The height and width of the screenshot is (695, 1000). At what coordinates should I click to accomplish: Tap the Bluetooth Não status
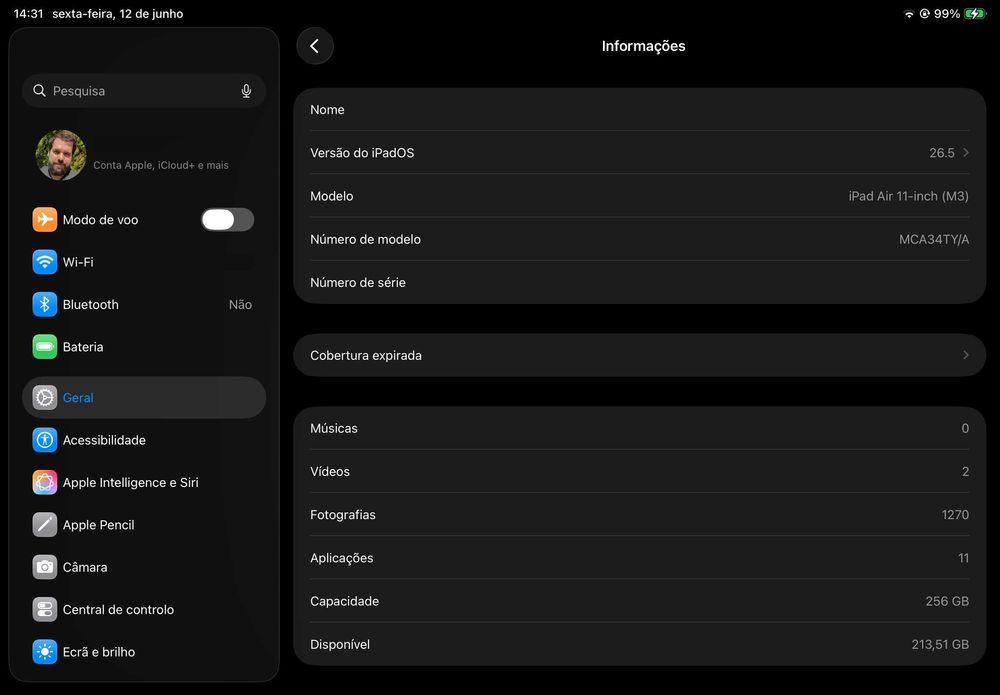click(240, 305)
